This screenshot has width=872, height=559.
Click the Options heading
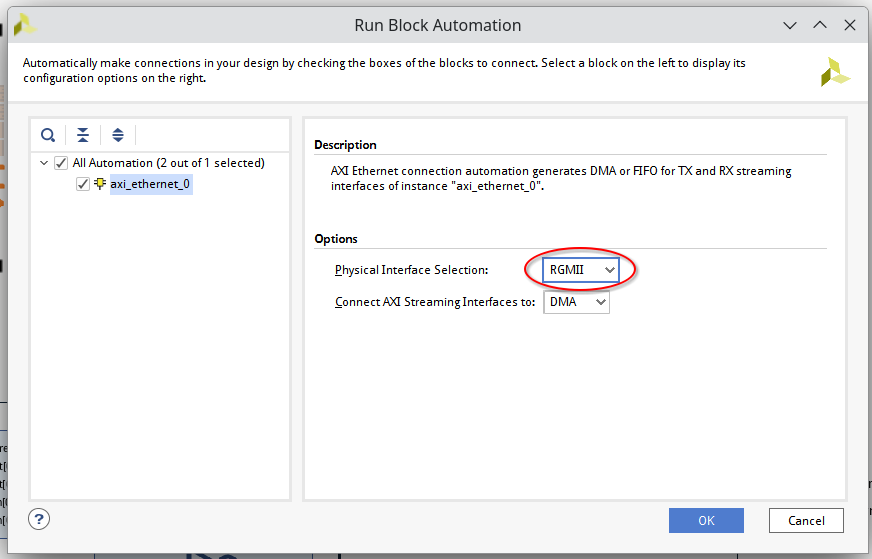[x=336, y=239]
